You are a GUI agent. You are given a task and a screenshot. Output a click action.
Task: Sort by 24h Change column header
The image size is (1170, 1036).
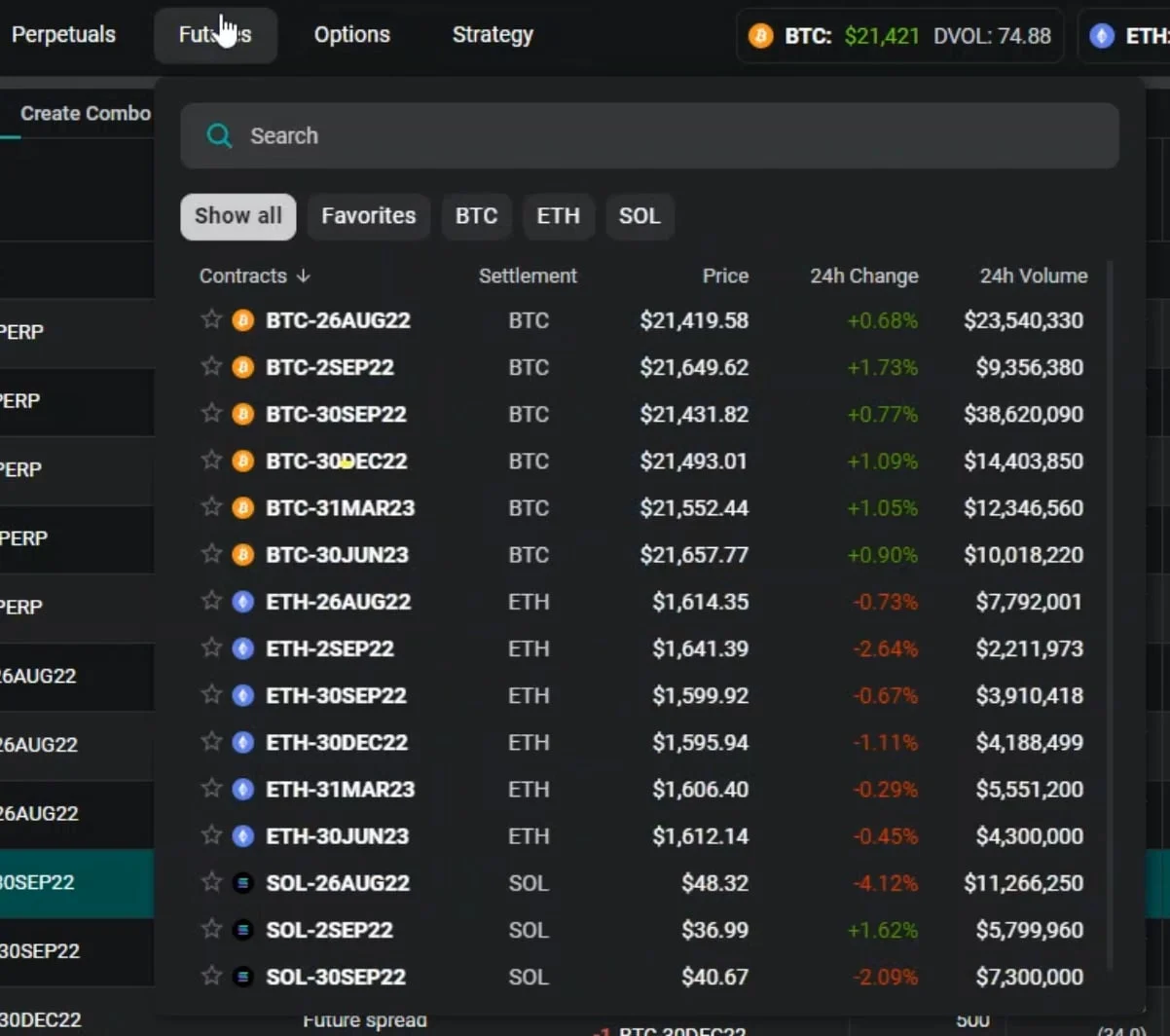tap(864, 276)
